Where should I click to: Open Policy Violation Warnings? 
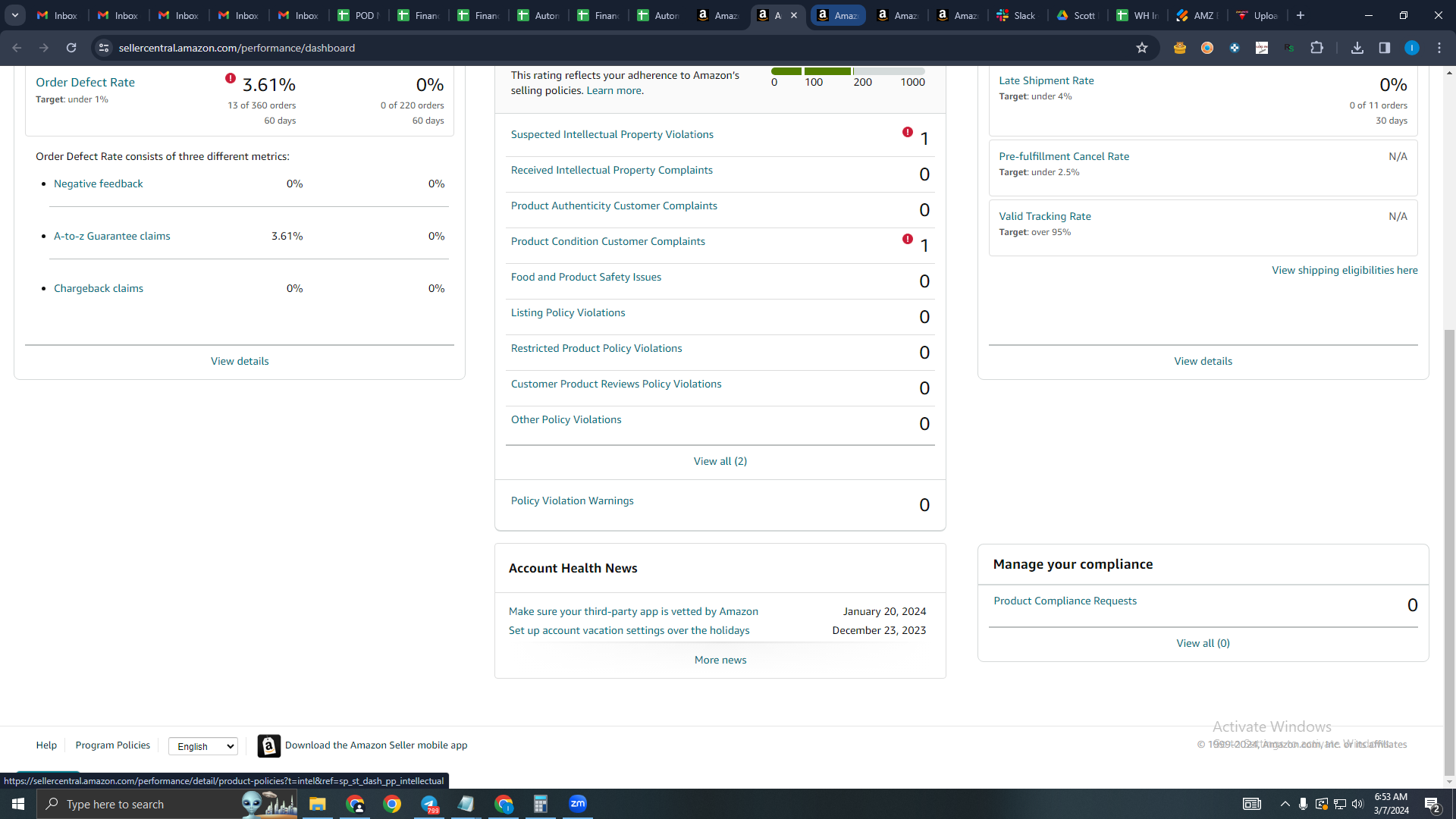tap(573, 500)
